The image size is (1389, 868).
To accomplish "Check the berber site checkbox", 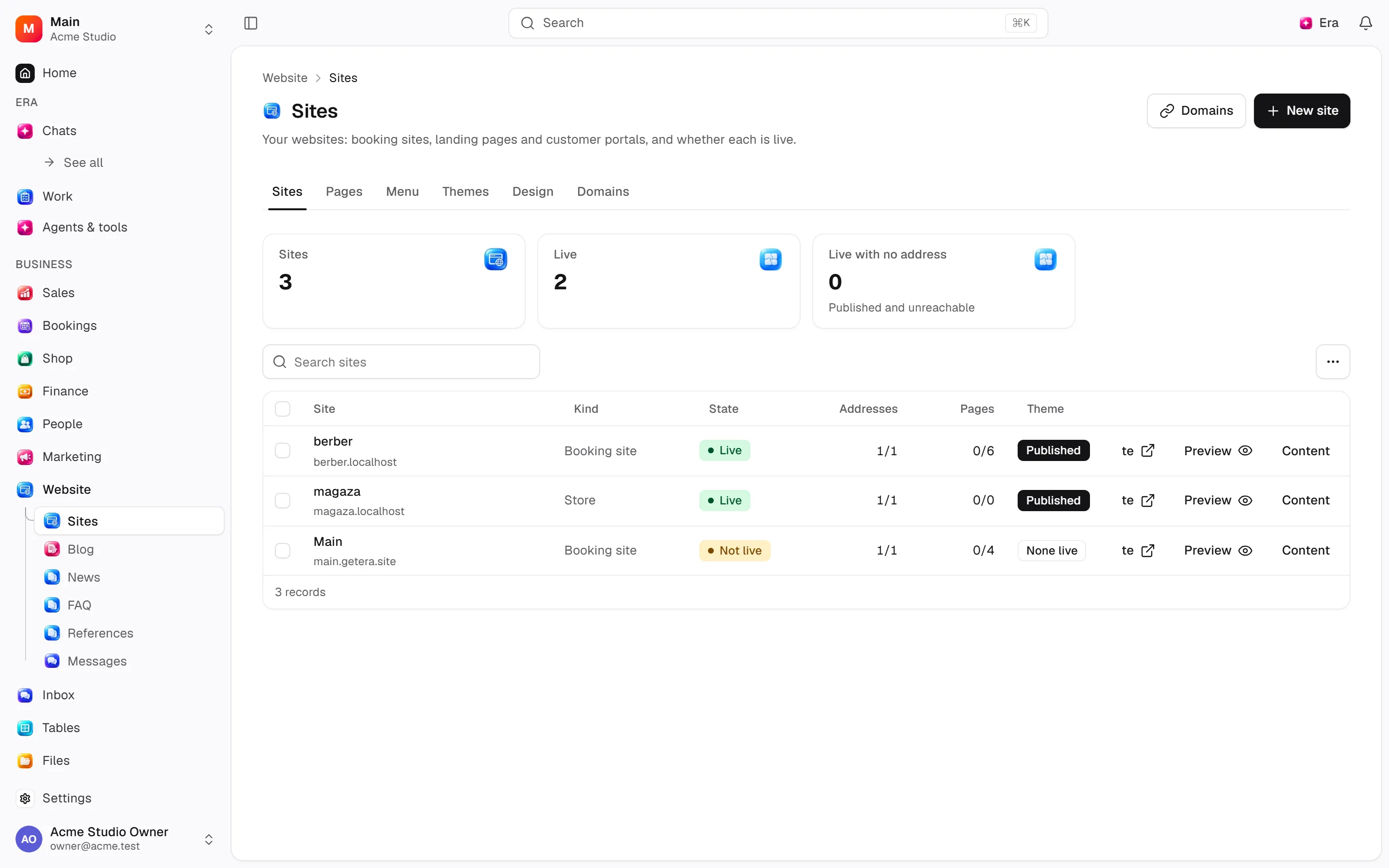I will [283, 451].
